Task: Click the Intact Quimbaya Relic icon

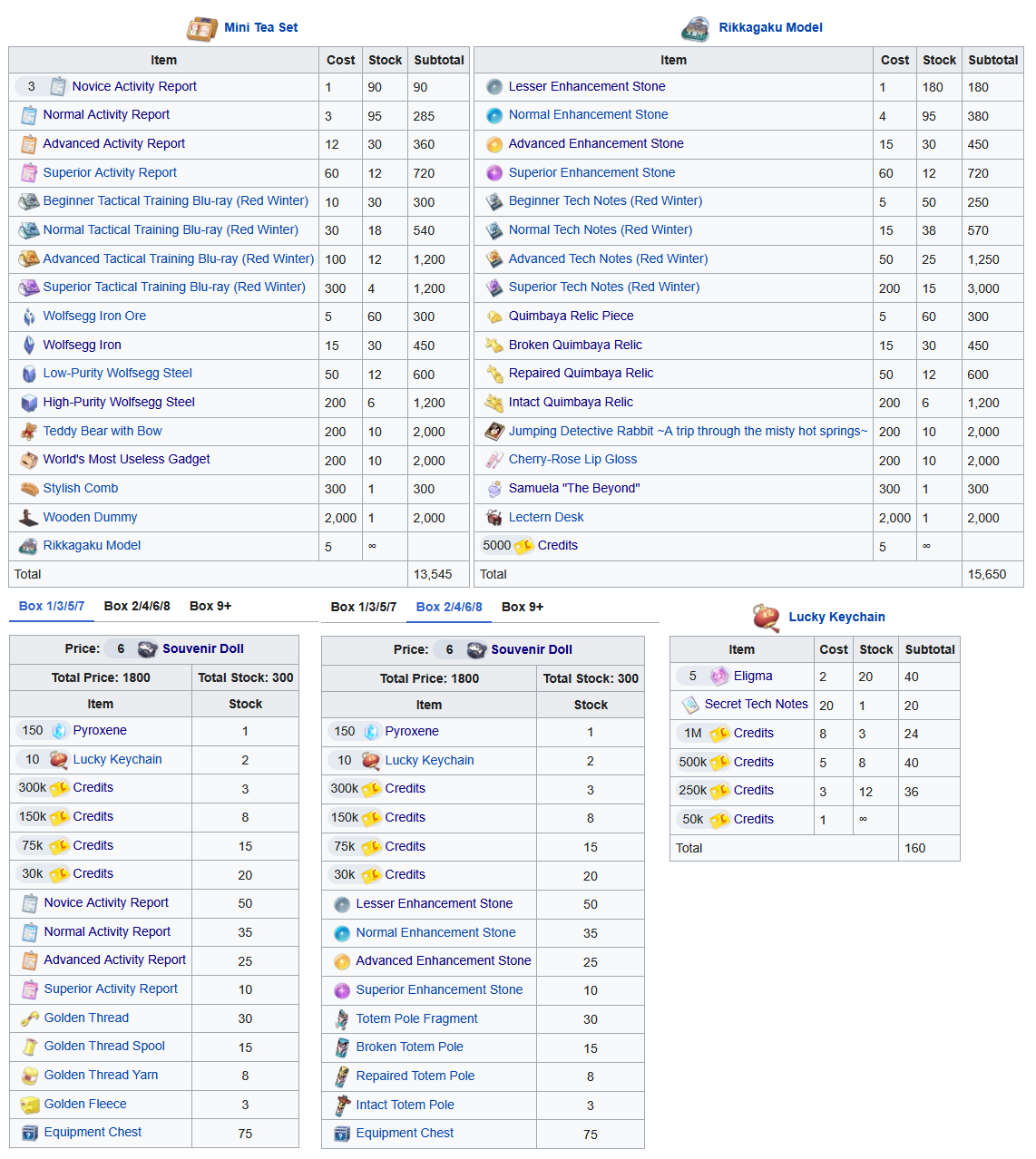Action: (494, 403)
